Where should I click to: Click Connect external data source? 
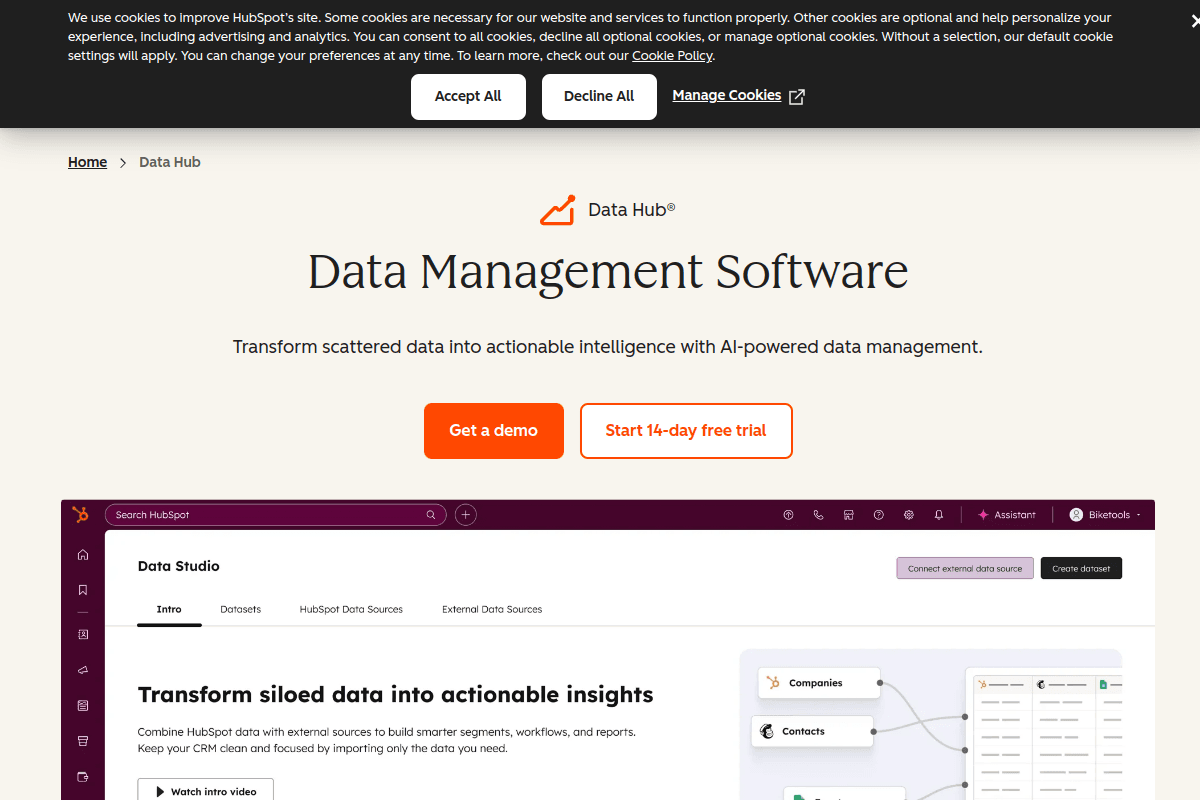tap(965, 568)
